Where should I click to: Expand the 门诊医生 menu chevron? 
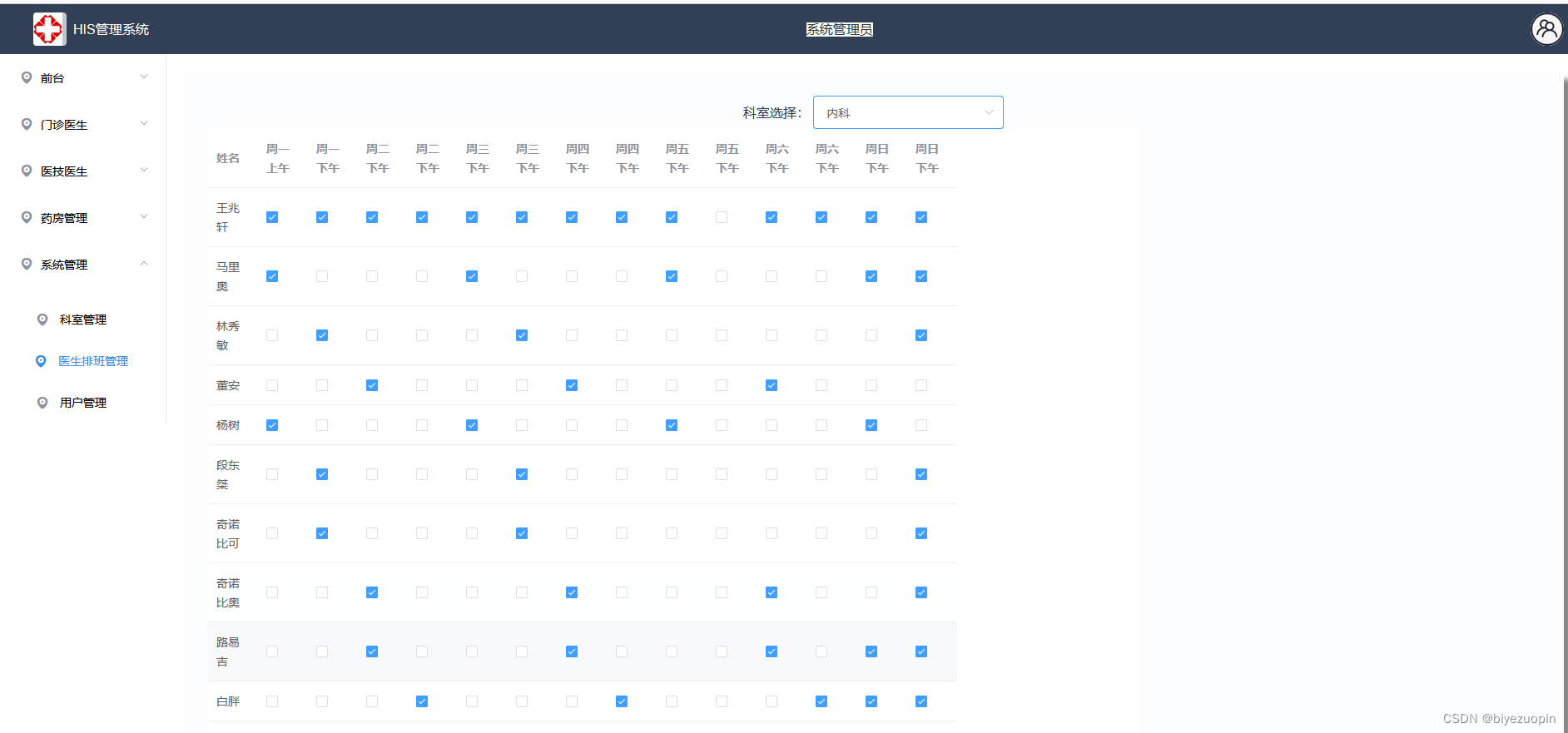[144, 123]
